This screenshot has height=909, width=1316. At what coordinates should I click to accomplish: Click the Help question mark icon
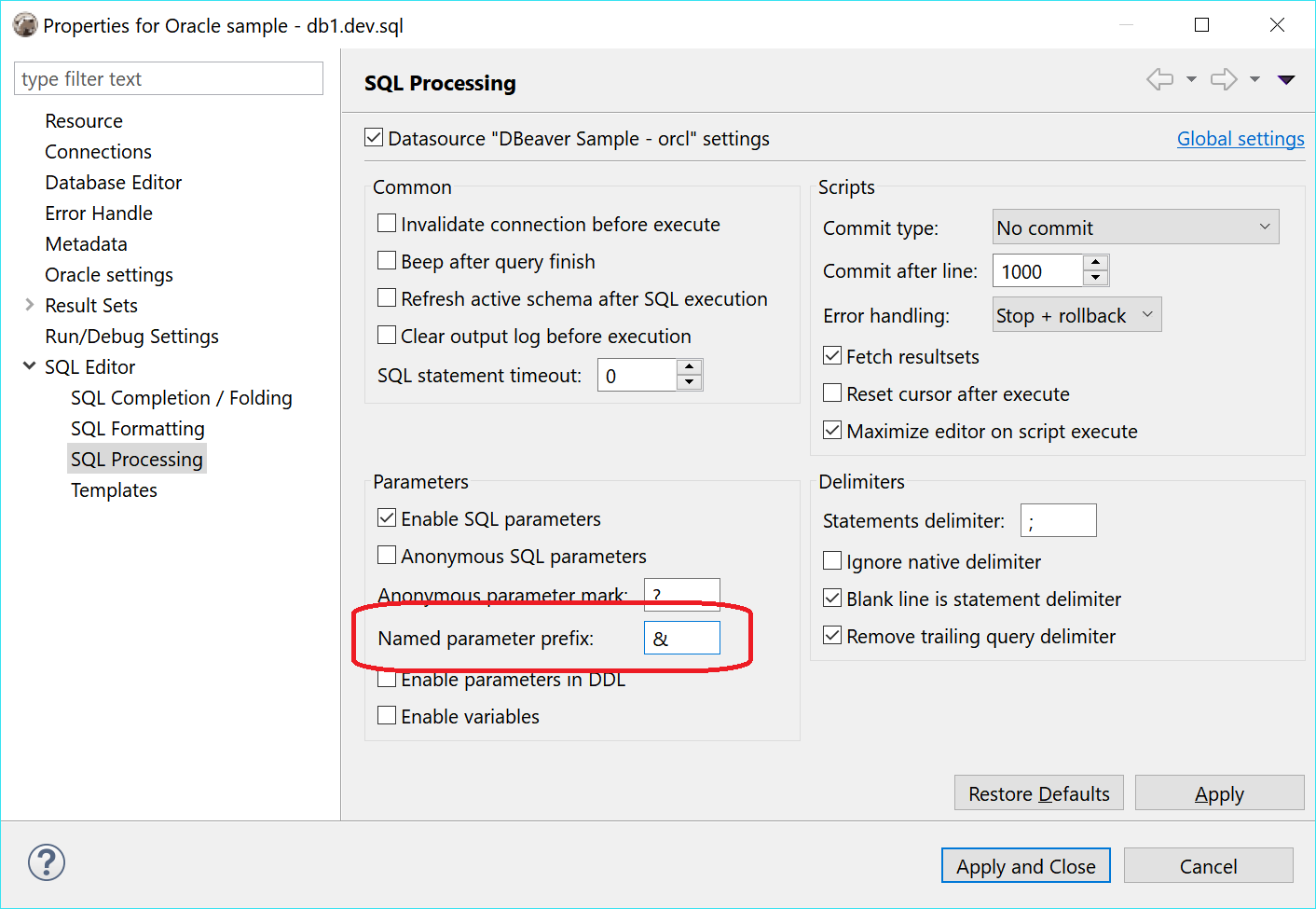[x=45, y=862]
